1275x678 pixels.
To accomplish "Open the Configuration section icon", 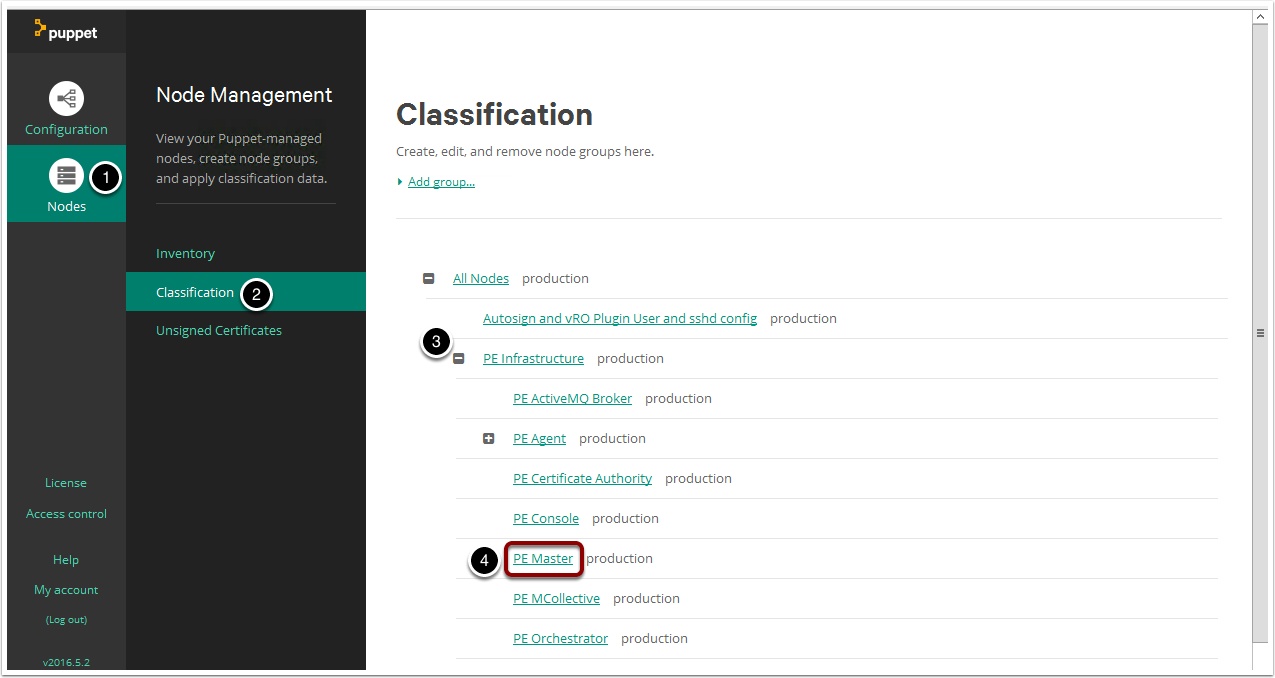I will 67,98.
